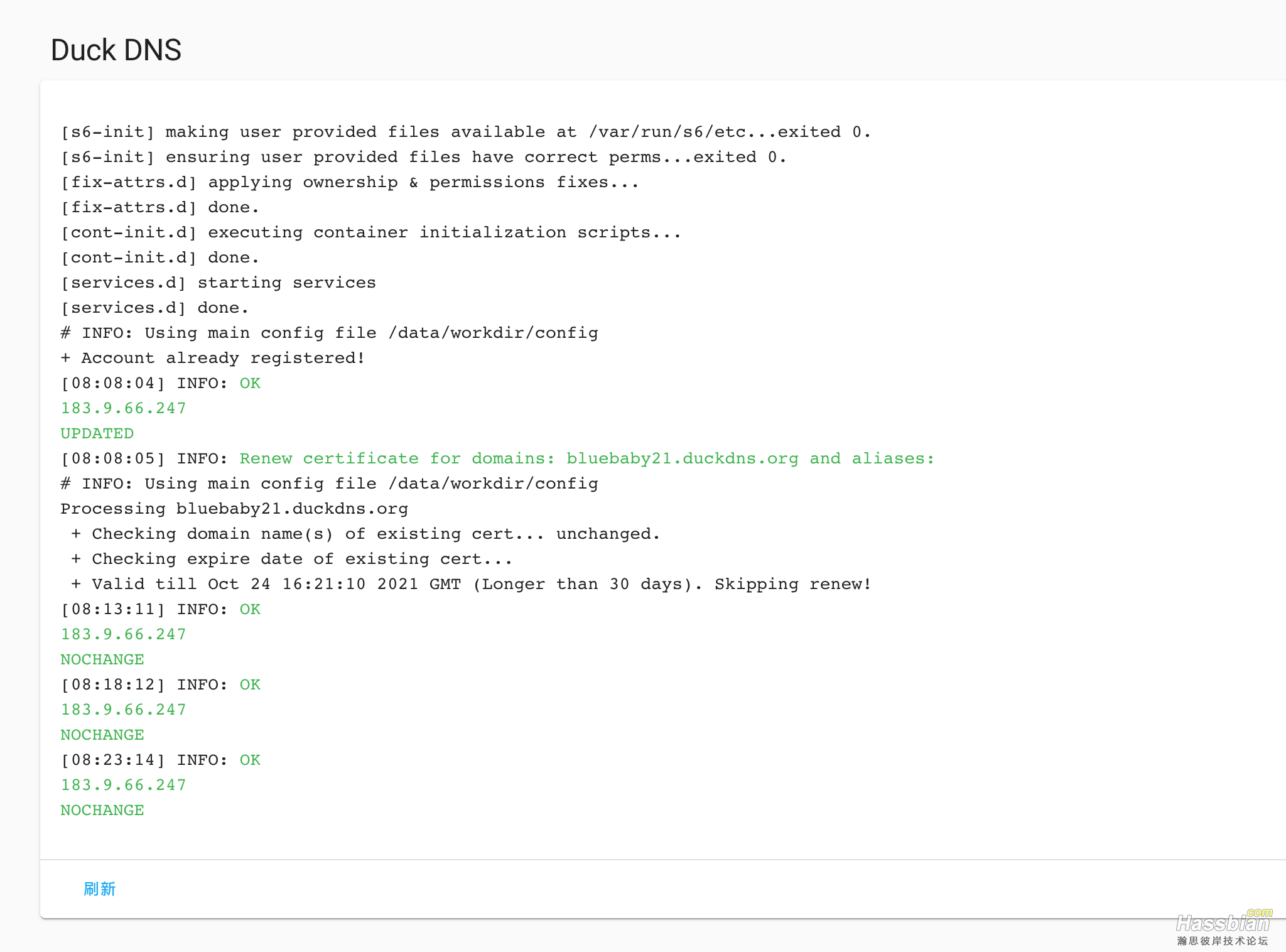Click '+ Checking domain name(s) of existing cert... unchanged.'
Viewport: 1286px width, 952px height.
point(366,534)
